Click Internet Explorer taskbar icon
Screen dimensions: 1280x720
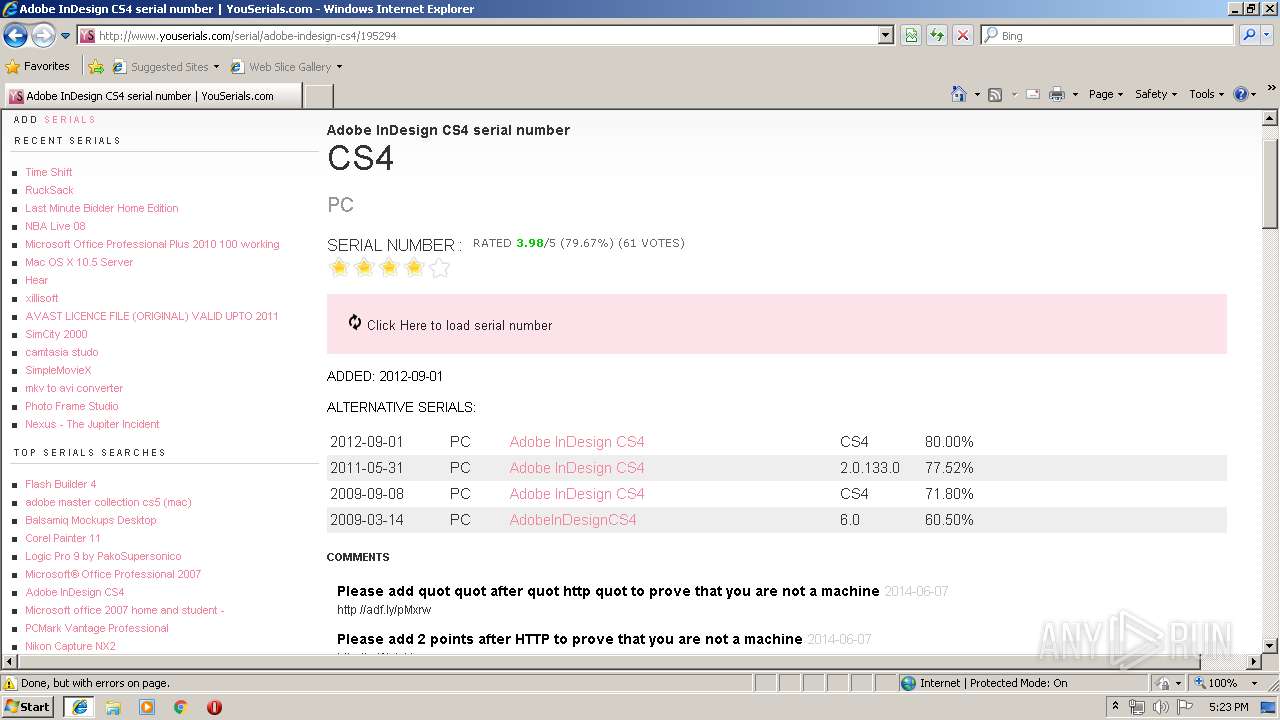pyautogui.click(x=80, y=707)
